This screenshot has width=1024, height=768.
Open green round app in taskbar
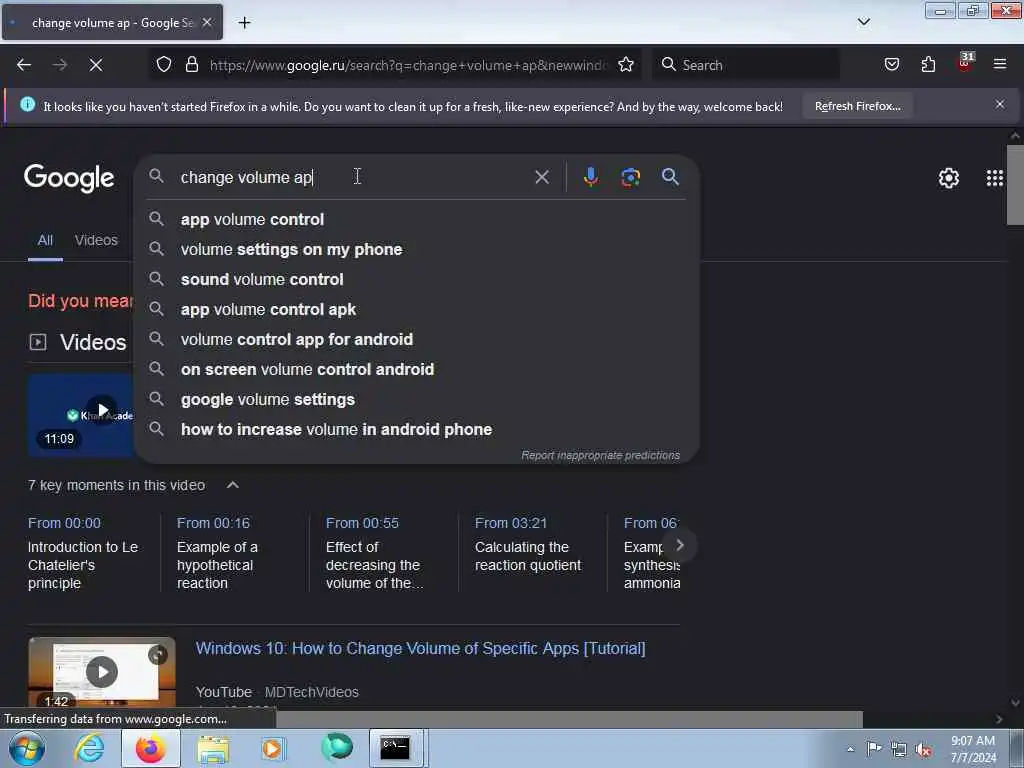[x=336, y=748]
